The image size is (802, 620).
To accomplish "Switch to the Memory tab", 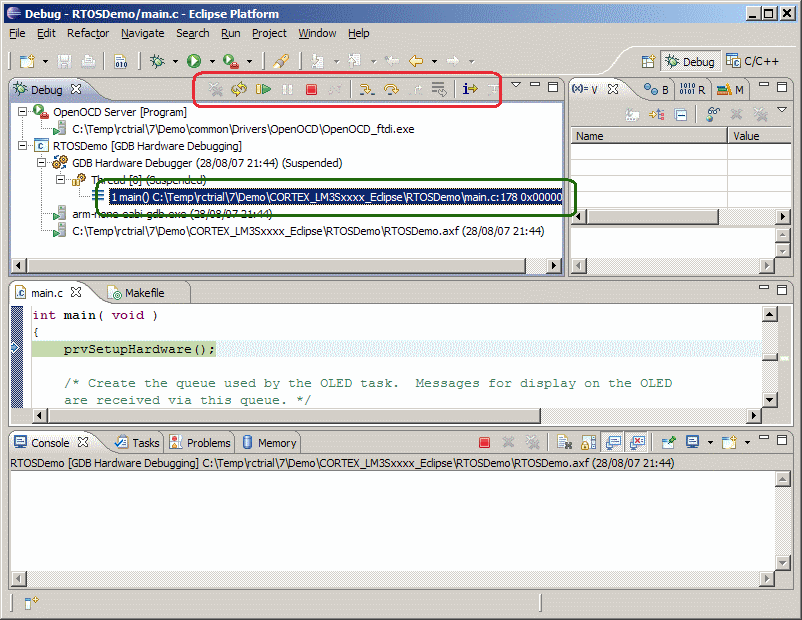I will 270,442.
